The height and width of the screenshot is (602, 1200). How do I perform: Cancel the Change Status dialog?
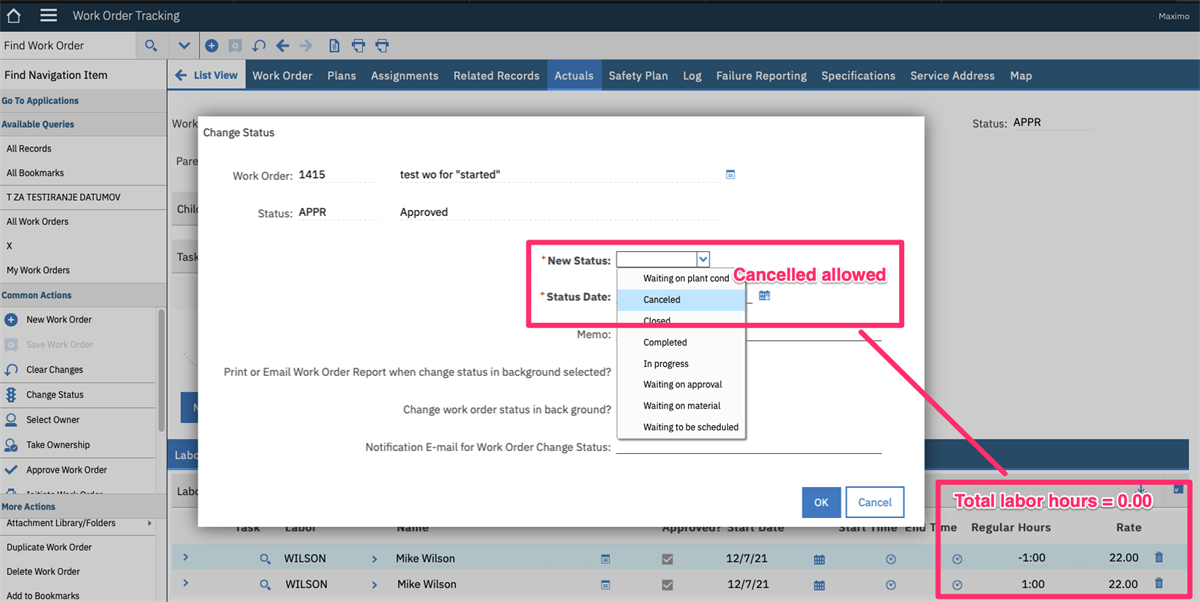875,503
